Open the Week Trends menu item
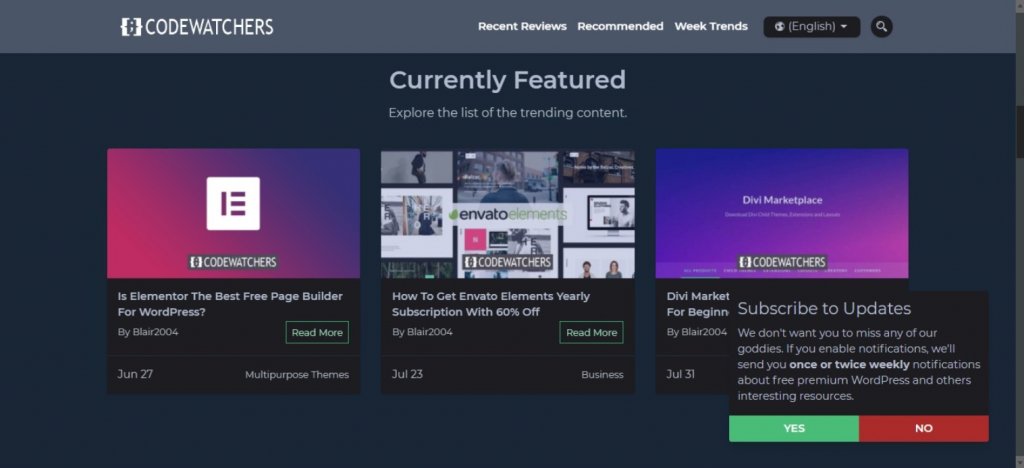1024x468 pixels. click(711, 27)
